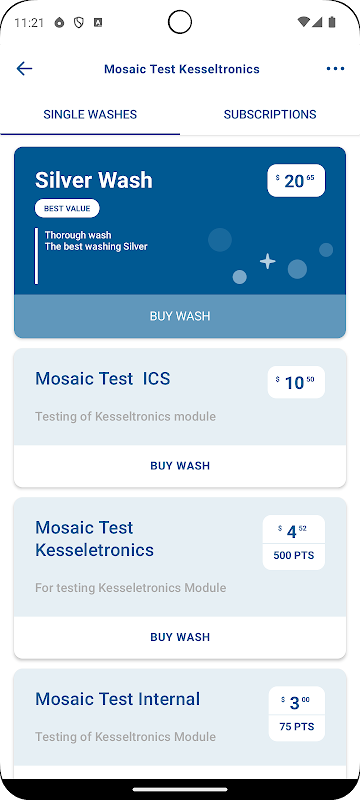Open the three-dot overflow menu
The image size is (360, 800).
(335, 68)
